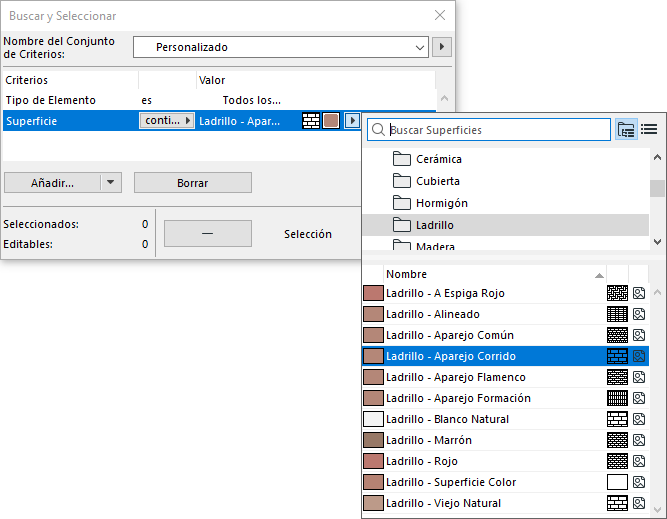Select Ladrillo - Viejo Natural surface

pyautogui.click(x=505, y=503)
